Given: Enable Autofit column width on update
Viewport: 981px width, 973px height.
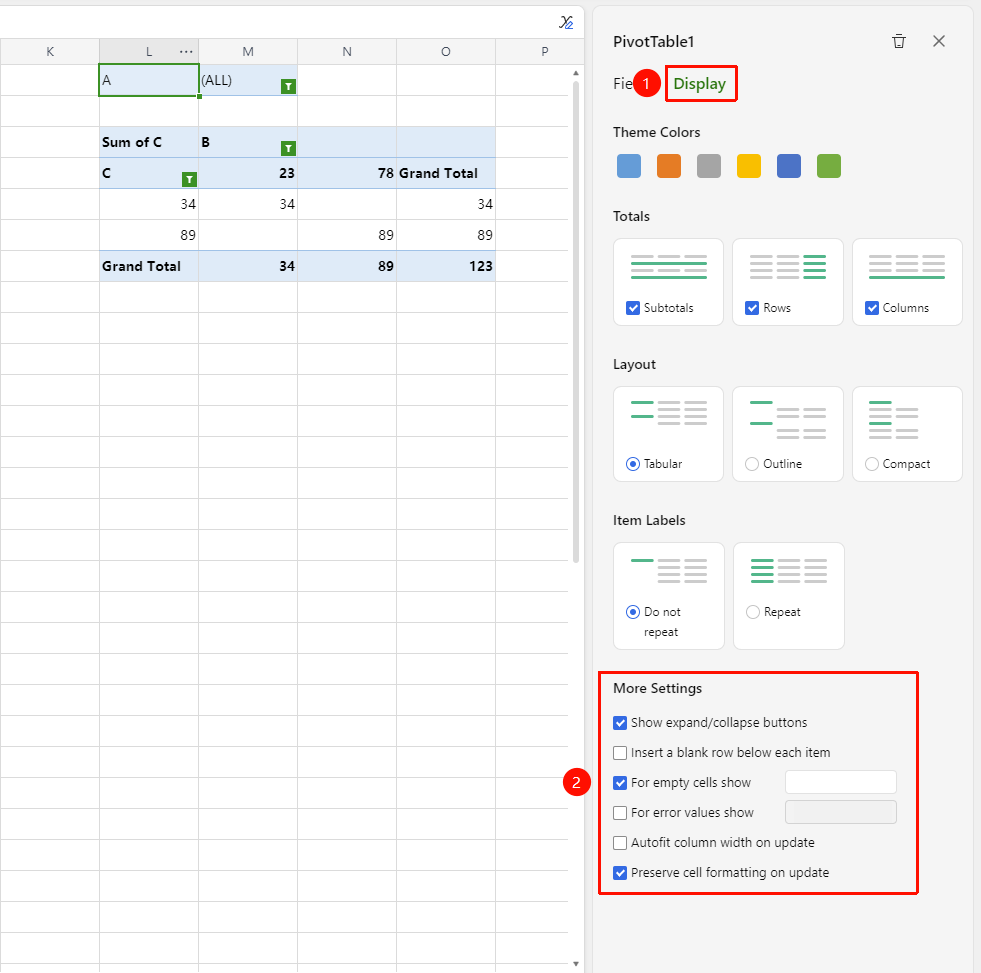Looking at the screenshot, I should (x=620, y=843).
